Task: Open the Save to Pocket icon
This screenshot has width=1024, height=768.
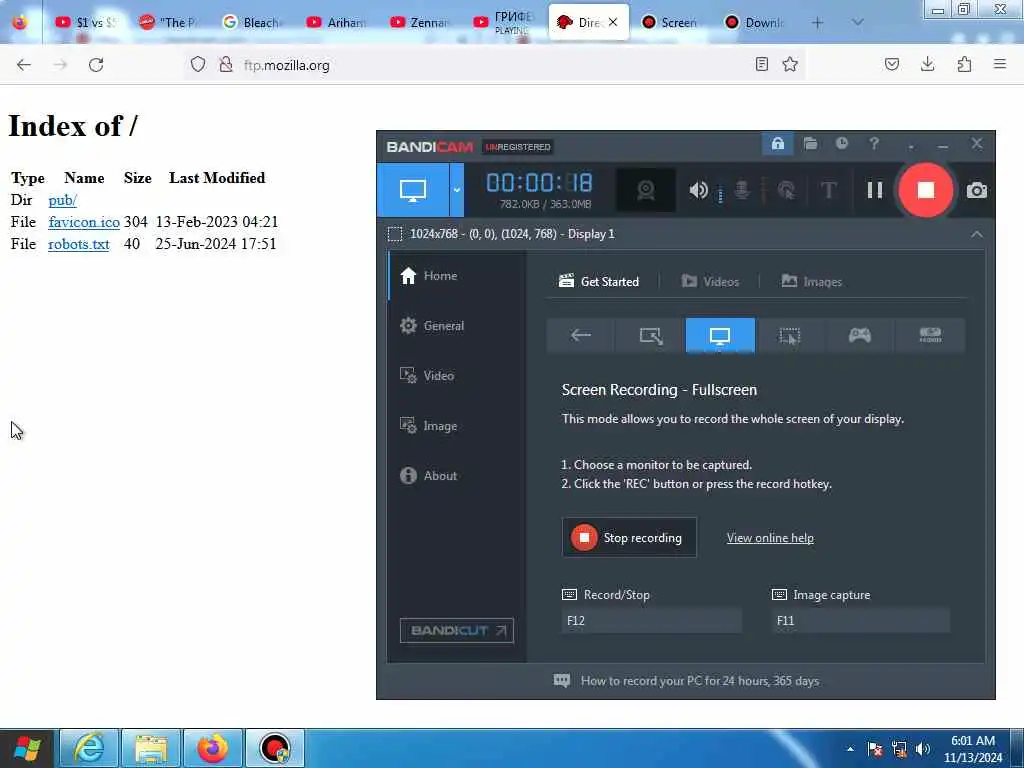Action: (891, 64)
